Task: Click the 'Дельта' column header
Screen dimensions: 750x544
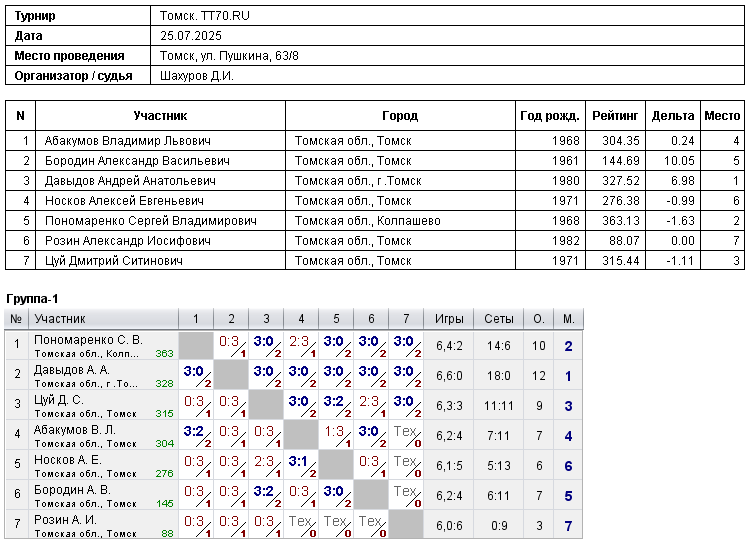Action: 673,116
